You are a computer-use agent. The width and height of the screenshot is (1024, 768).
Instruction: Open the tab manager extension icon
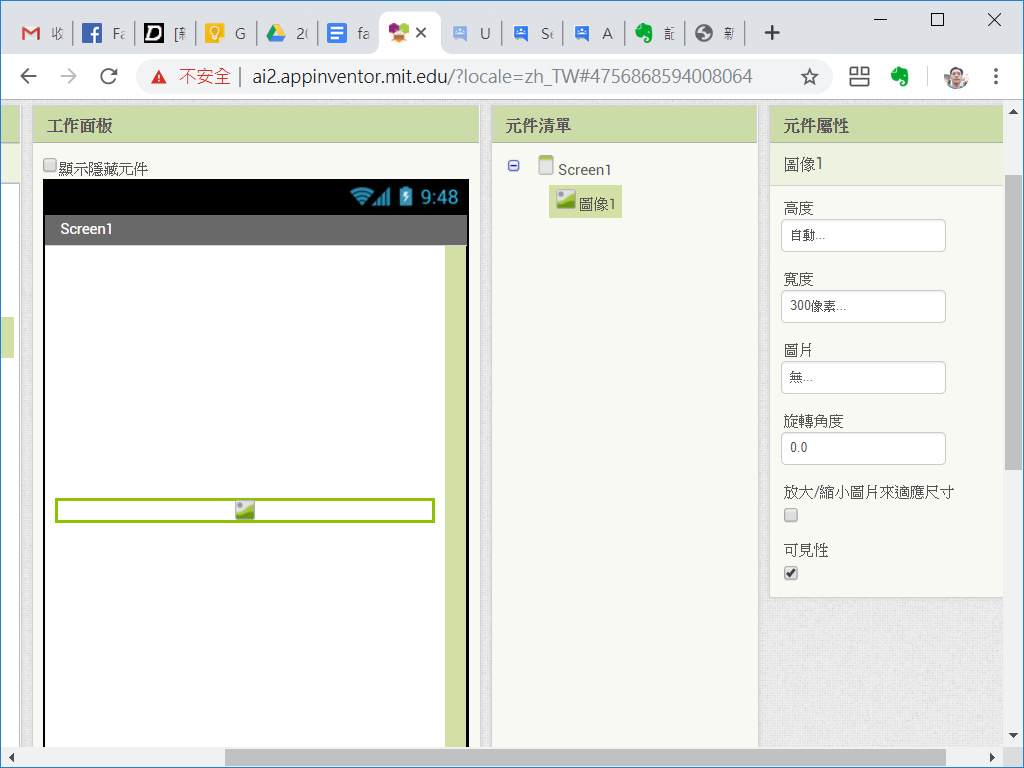859,77
